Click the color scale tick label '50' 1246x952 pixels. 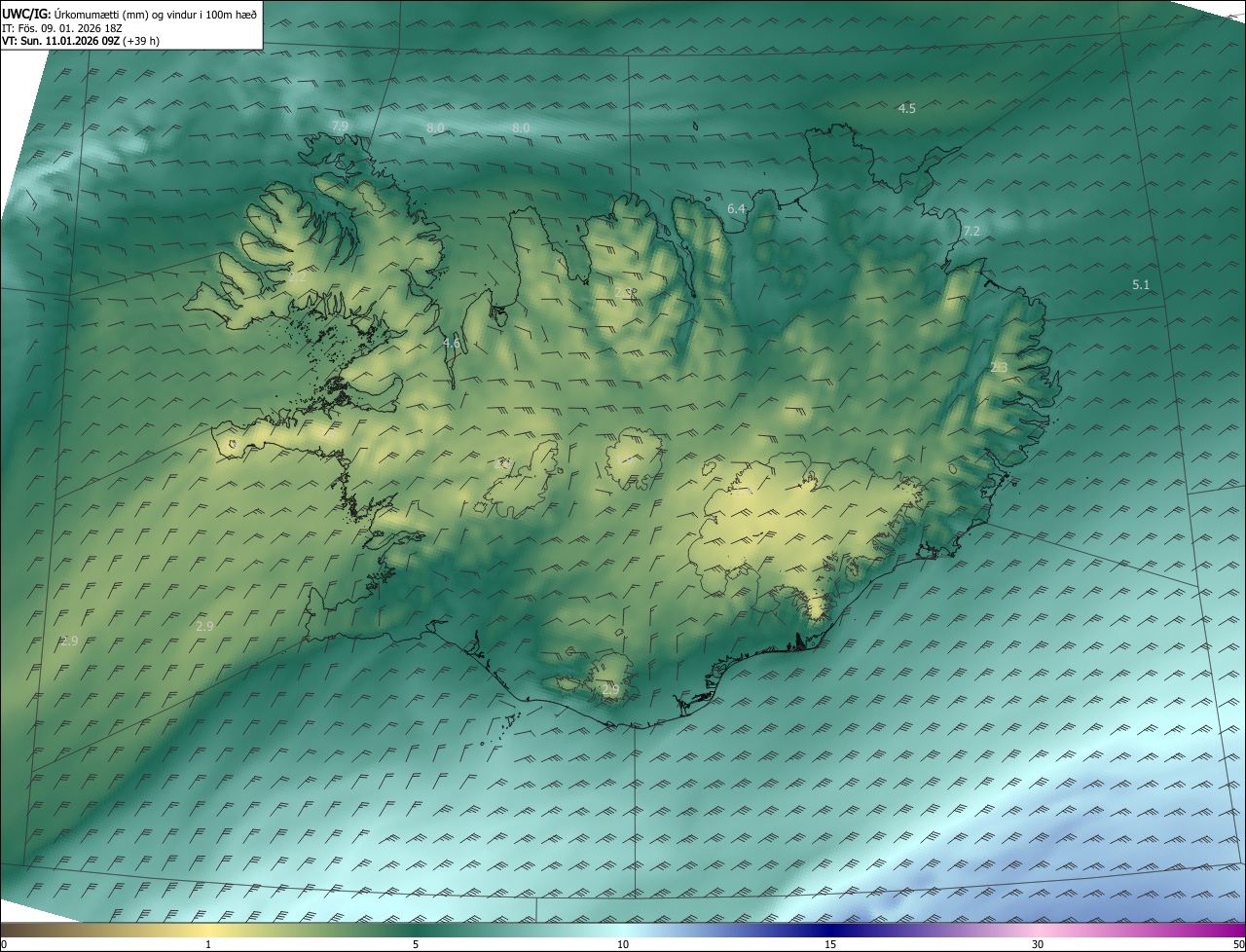1238,944
